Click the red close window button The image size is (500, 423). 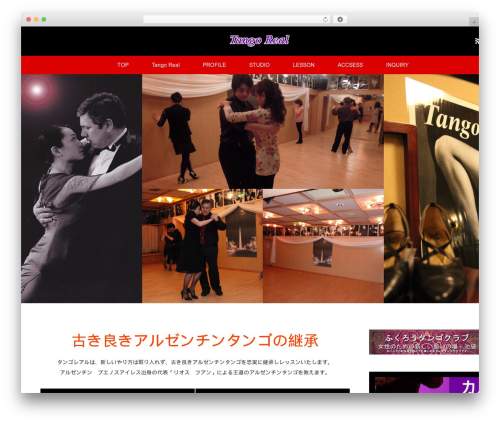click(29, 19)
